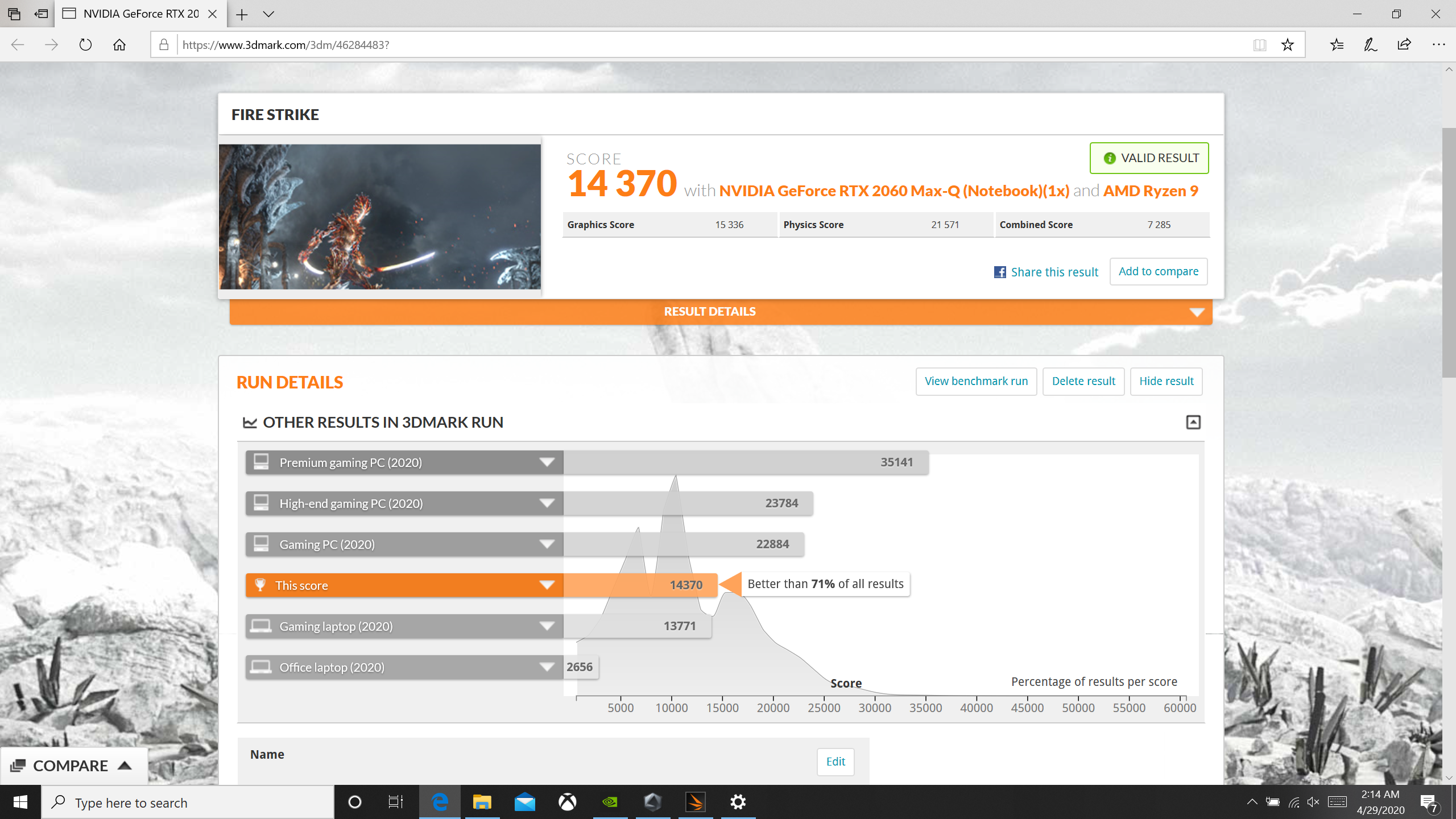Click Better than 71% of all results label

825,584
